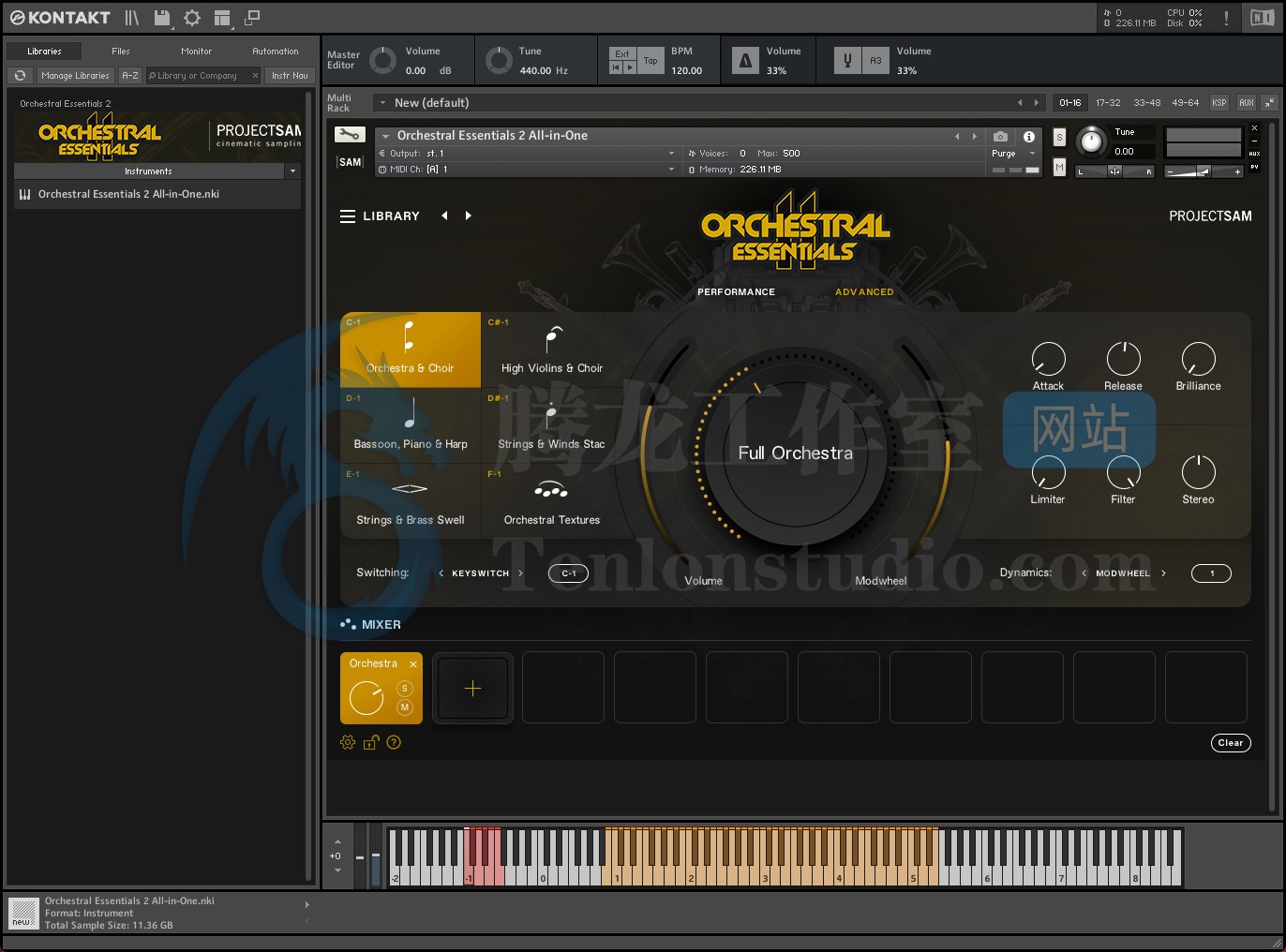The image size is (1286, 952).
Task: Toggle the AUX sends button
Action: pyautogui.click(x=1246, y=103)
